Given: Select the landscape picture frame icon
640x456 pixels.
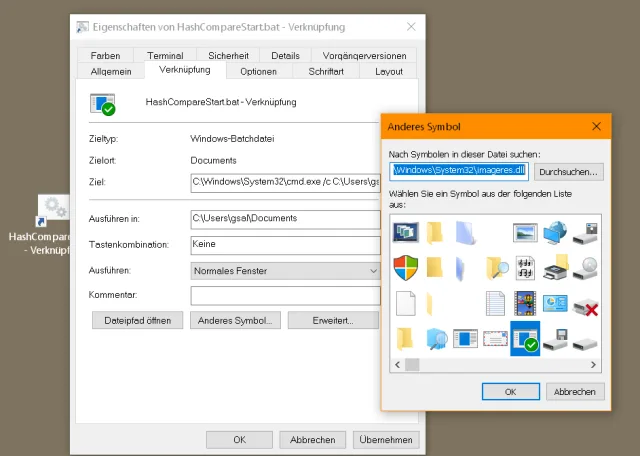Looking at the screenshot, I should tap(525, 232).
